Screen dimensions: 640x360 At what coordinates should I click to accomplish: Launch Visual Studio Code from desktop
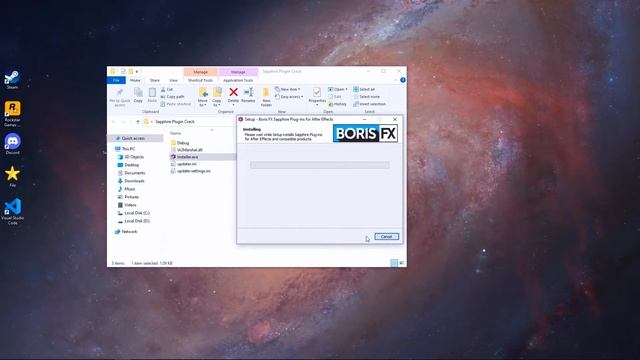click(12, 211)
